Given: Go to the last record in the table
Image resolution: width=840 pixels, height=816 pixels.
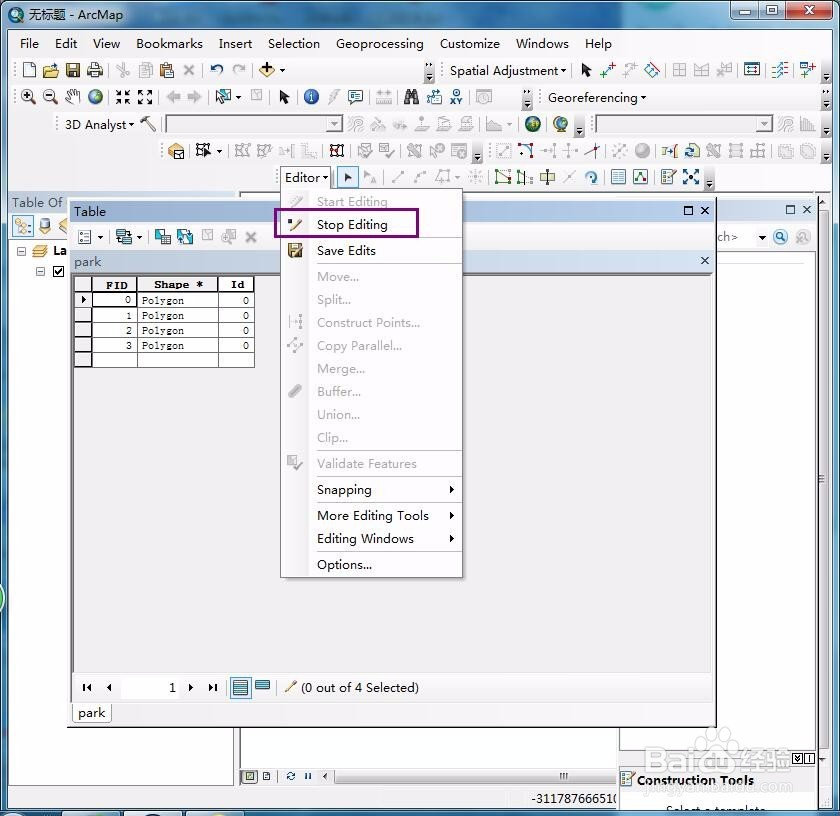Looking at the screenshot, I should pyautogui.click(x=213, y=687).
